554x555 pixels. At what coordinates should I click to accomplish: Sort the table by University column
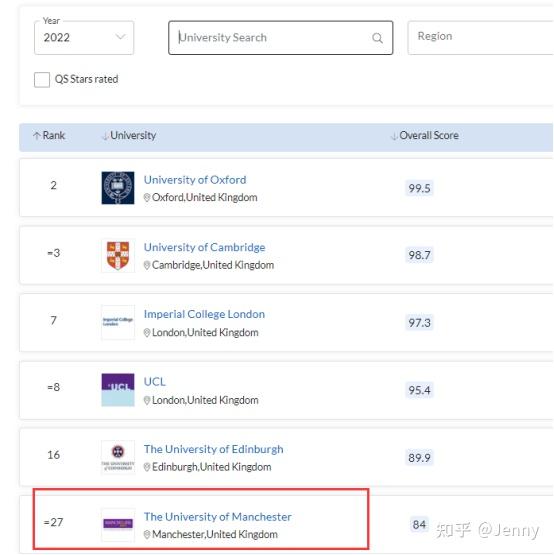coord(129,136)
